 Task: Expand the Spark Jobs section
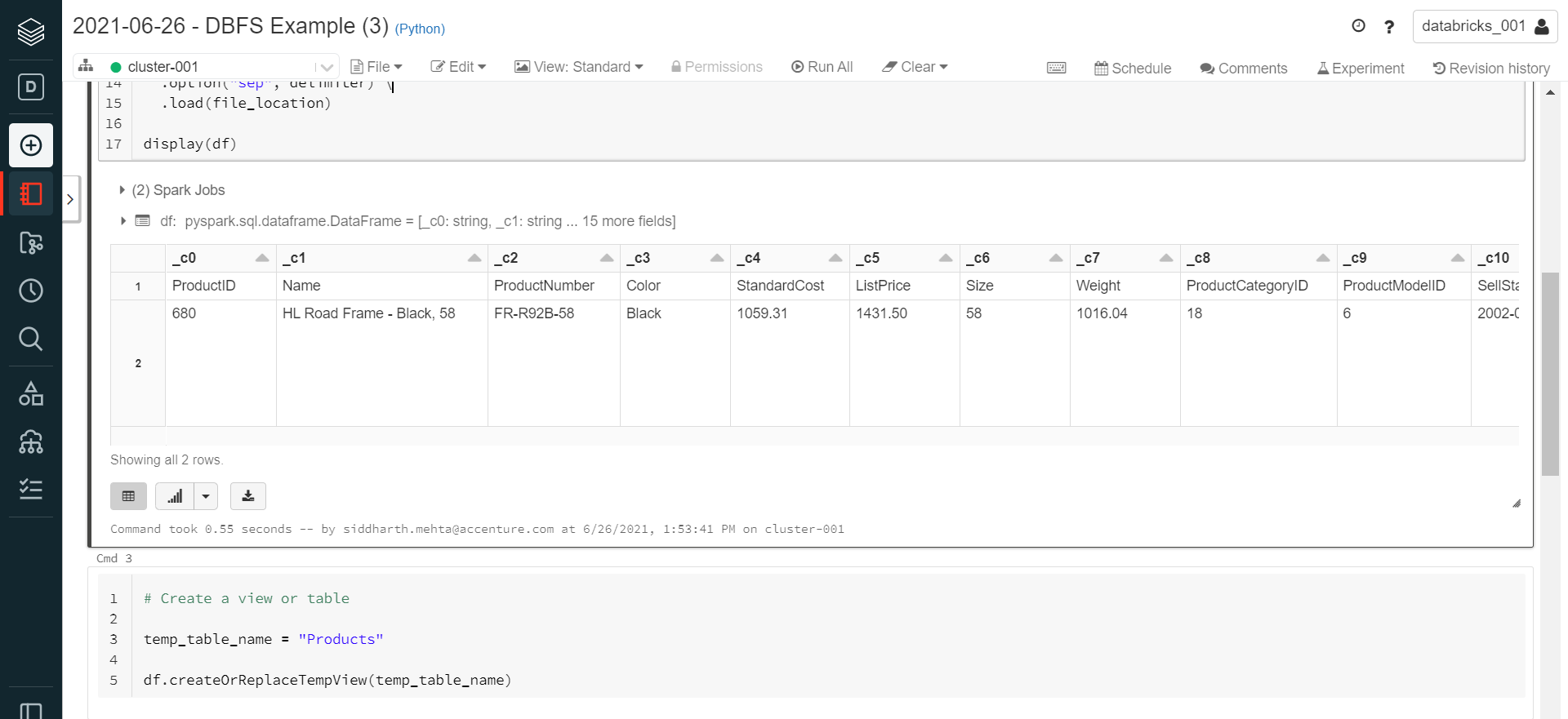[122, 190]
